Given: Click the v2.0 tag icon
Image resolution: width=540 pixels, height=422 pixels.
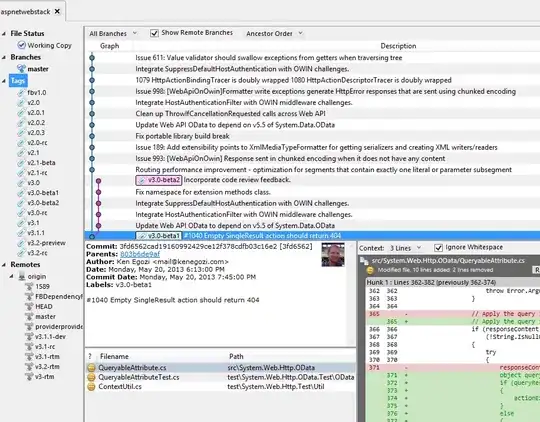Looking at the screenshot, I should click(x=21, y=103).
